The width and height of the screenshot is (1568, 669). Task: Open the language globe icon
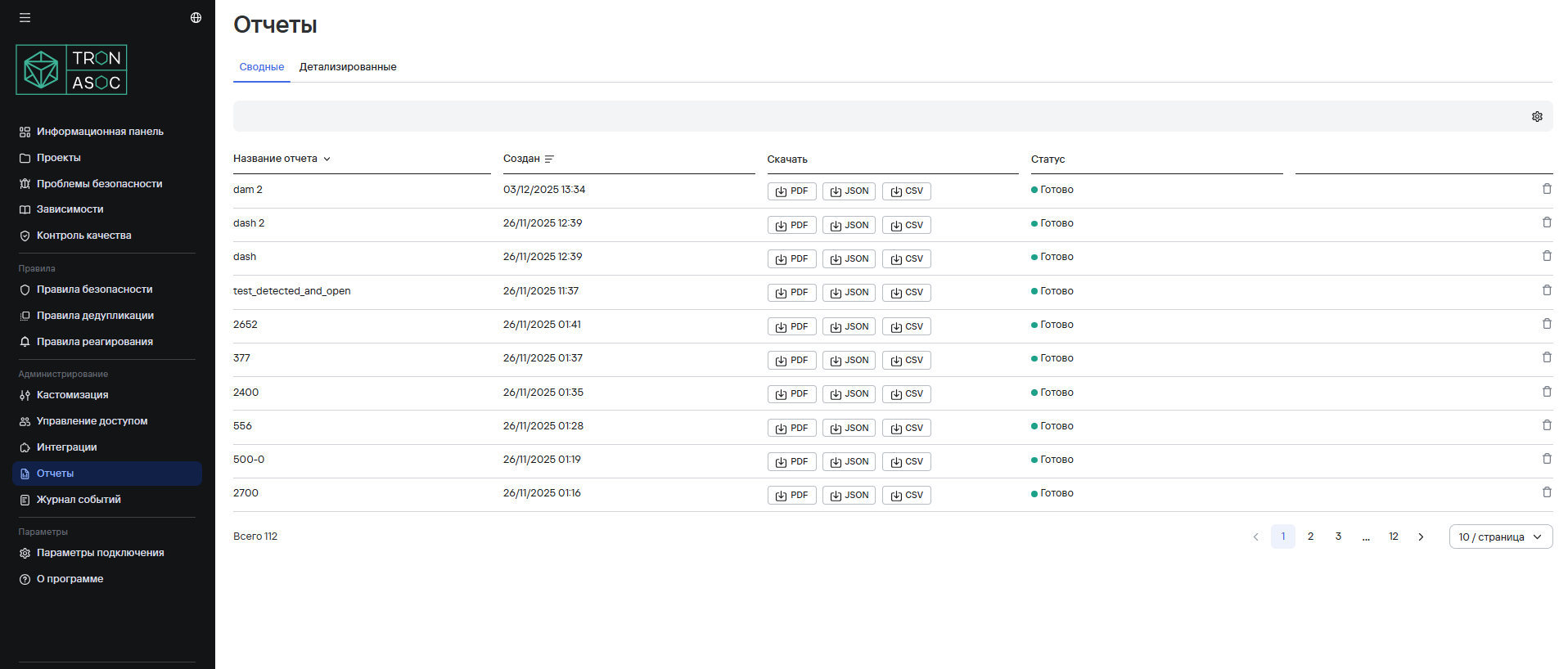196,17
